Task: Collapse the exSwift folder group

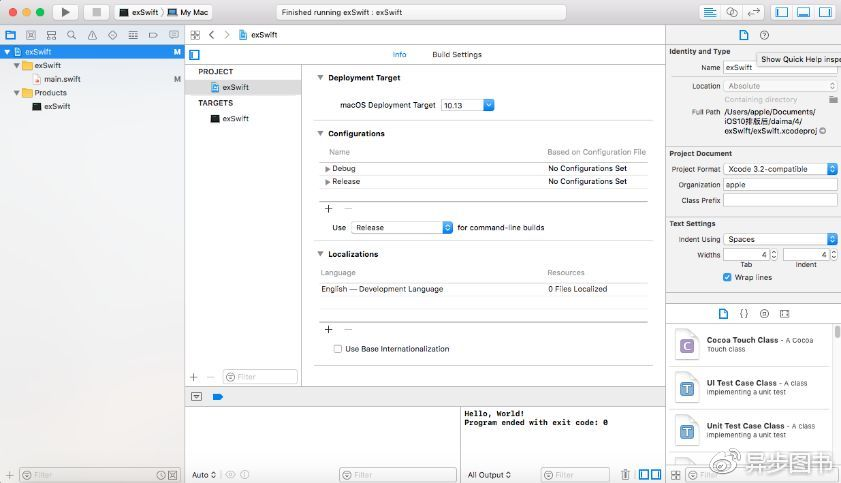Action: [x=17, y=65]
